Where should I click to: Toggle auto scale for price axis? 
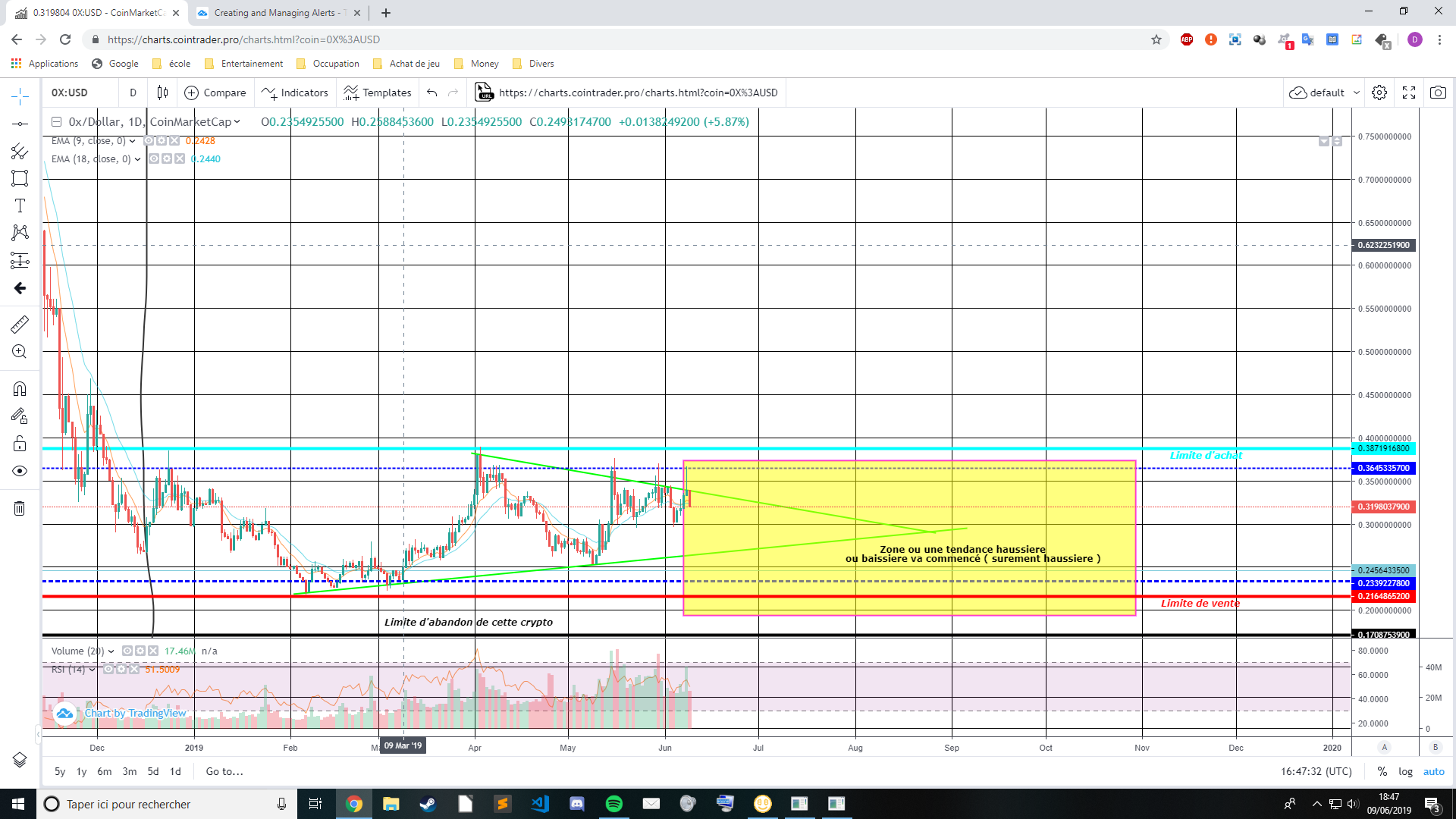coord(1433,771)
